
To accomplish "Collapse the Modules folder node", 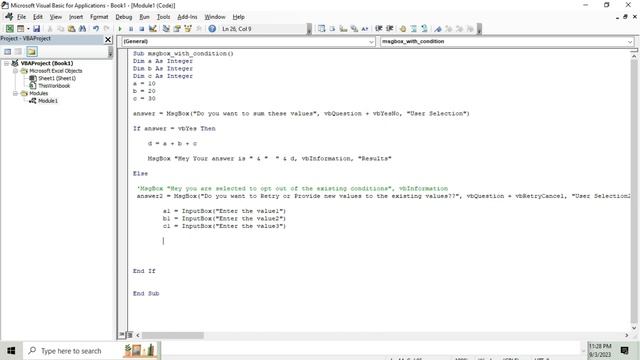I will click(x=16, y=93).
